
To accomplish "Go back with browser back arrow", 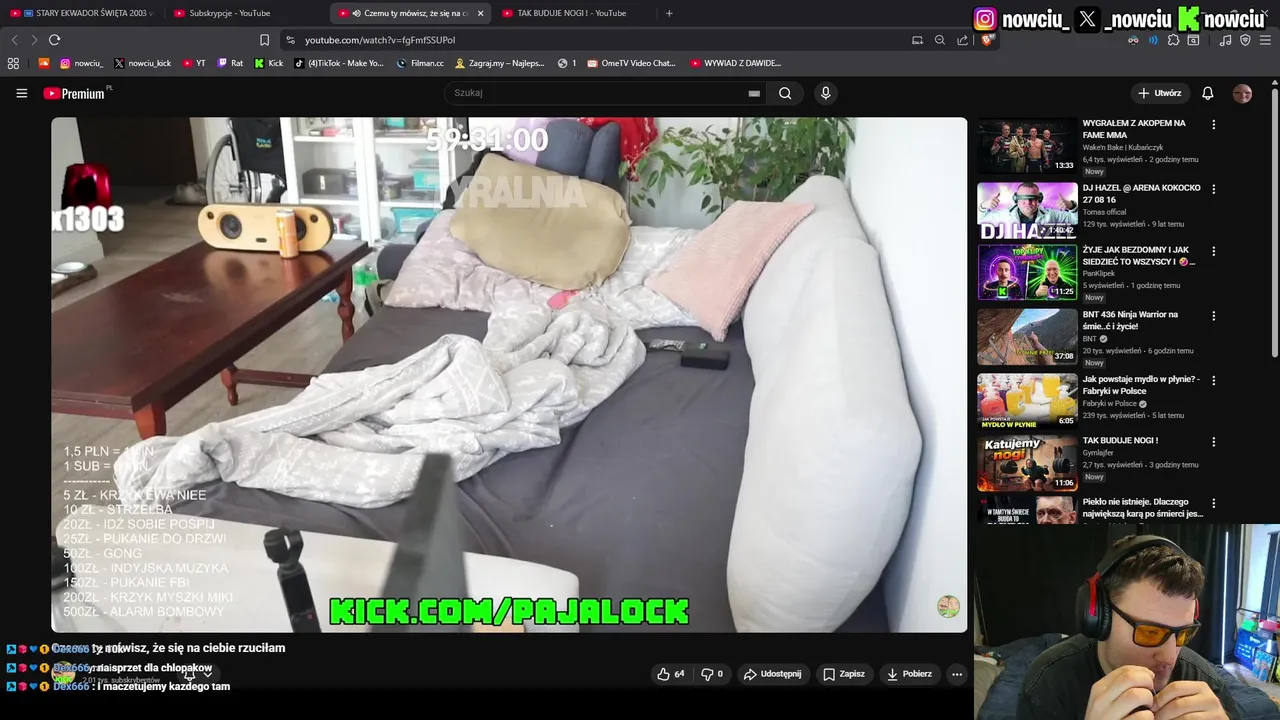I will 14,40.
